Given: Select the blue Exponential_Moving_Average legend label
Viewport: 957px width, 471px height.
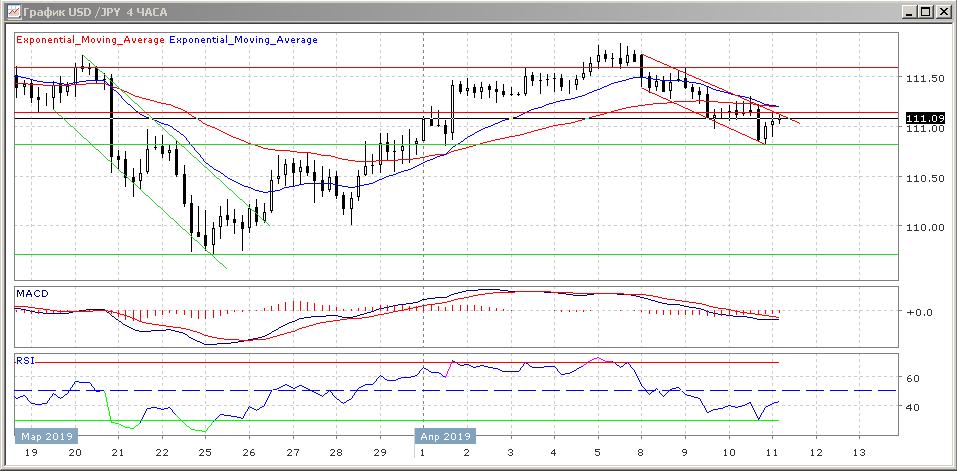Looking at the screenshot, I should 244,40.
